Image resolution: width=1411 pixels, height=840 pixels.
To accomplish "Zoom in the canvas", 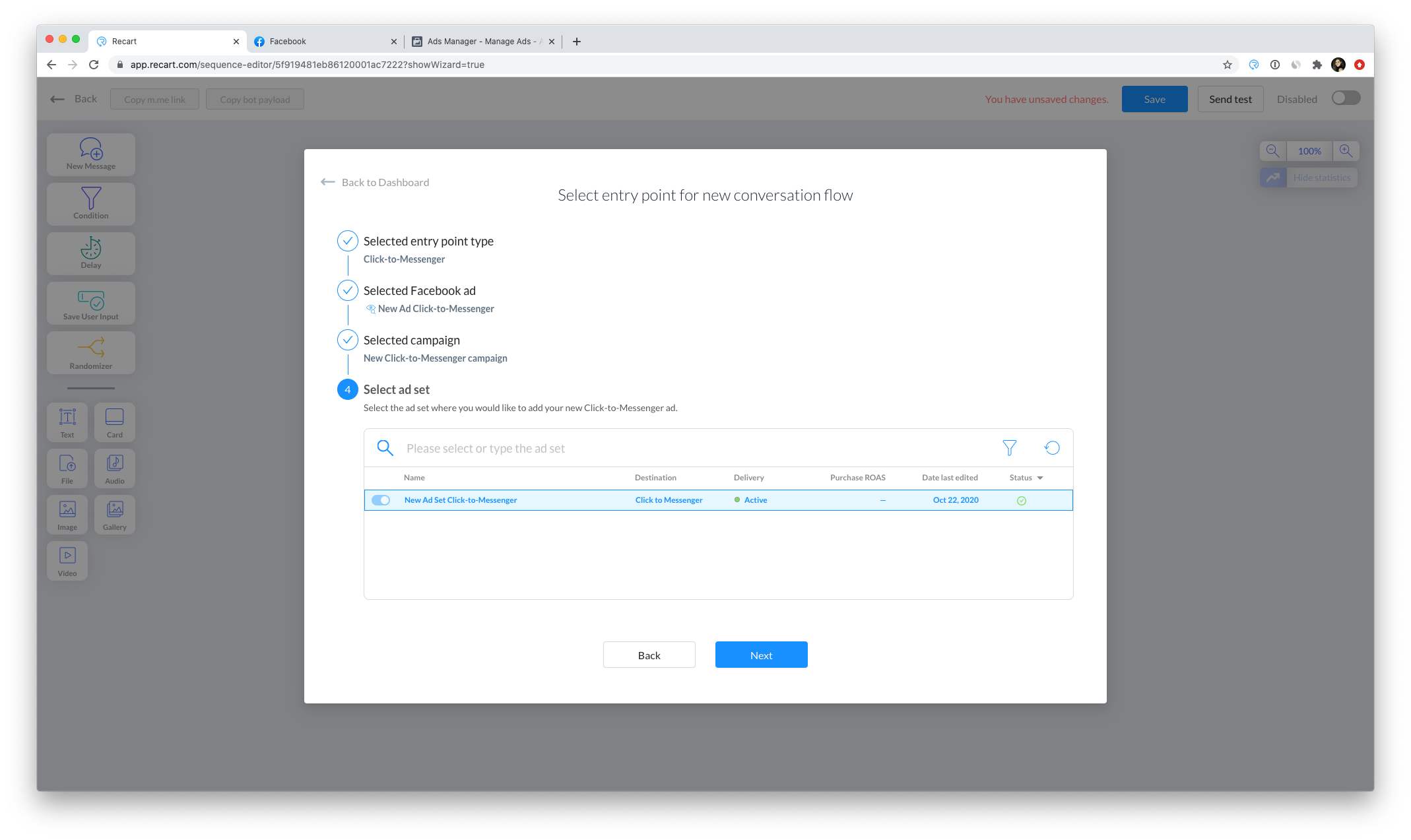I will [1346, 151].
